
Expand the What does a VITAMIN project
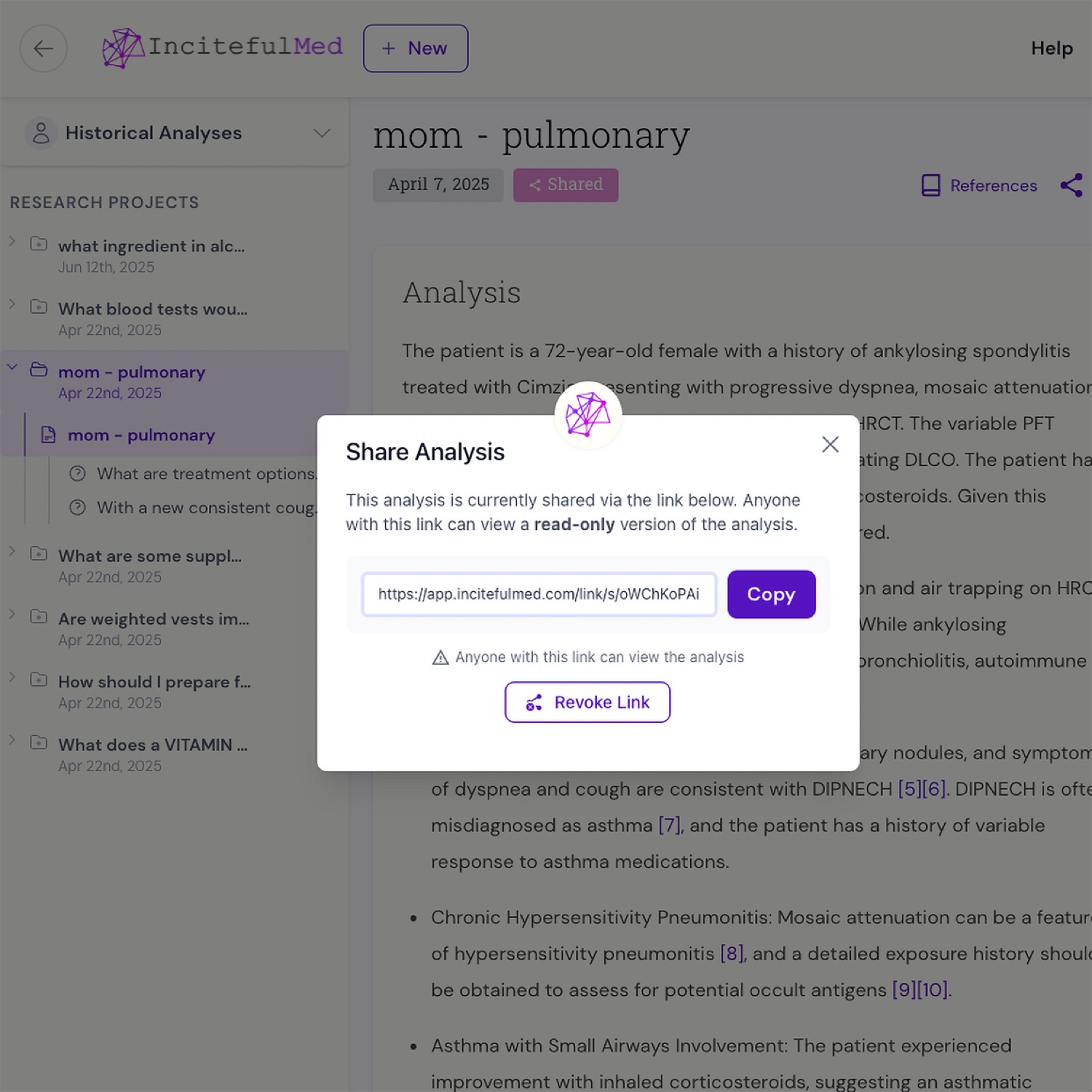(x=12, y=740)
